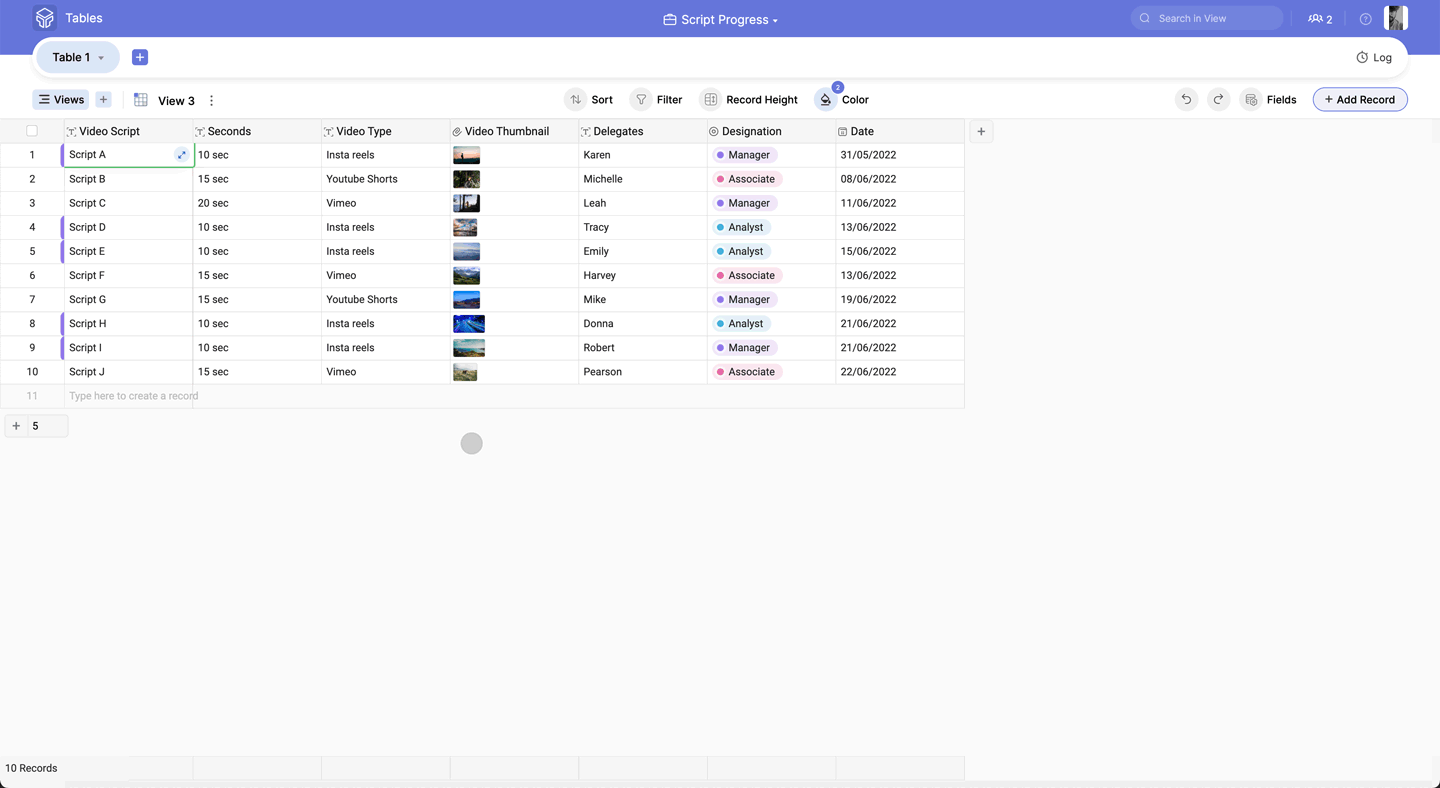Screen dimensions: 1440x788
Task: Click the Video Thumbnail column header
Action: point(514,131)
